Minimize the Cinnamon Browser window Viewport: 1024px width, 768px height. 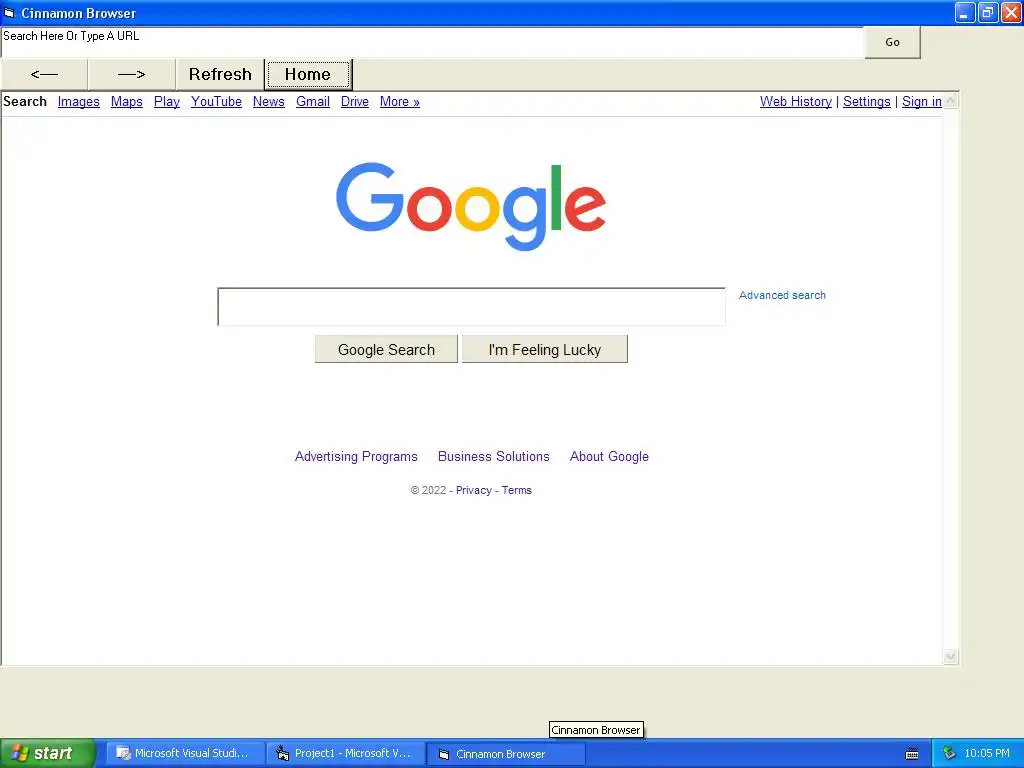coord(965,13)
